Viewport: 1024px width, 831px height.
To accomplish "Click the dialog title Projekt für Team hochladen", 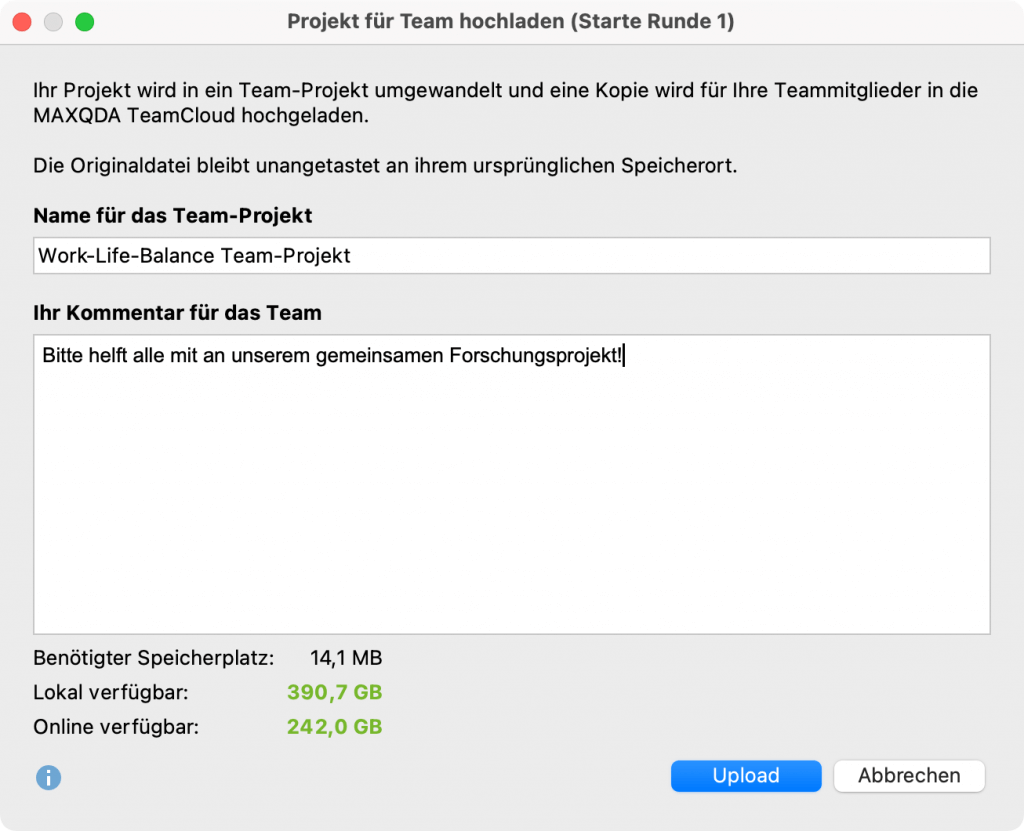I will (512, 21).
